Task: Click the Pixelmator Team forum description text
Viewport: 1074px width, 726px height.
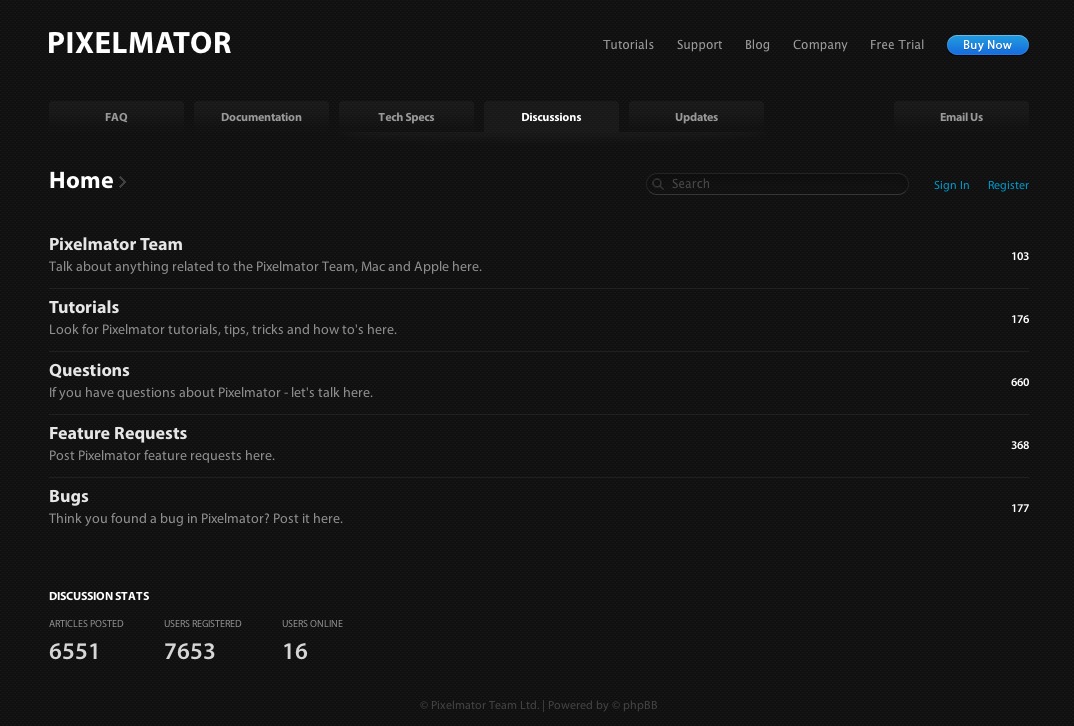Action: [265, 266]
